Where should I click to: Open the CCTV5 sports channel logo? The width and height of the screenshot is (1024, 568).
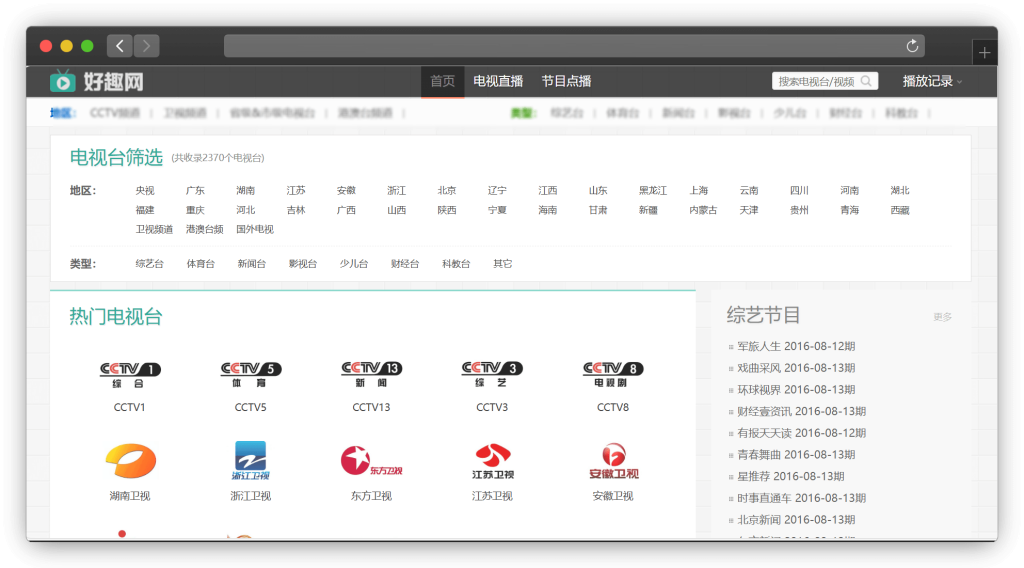(x=251, y=374)
